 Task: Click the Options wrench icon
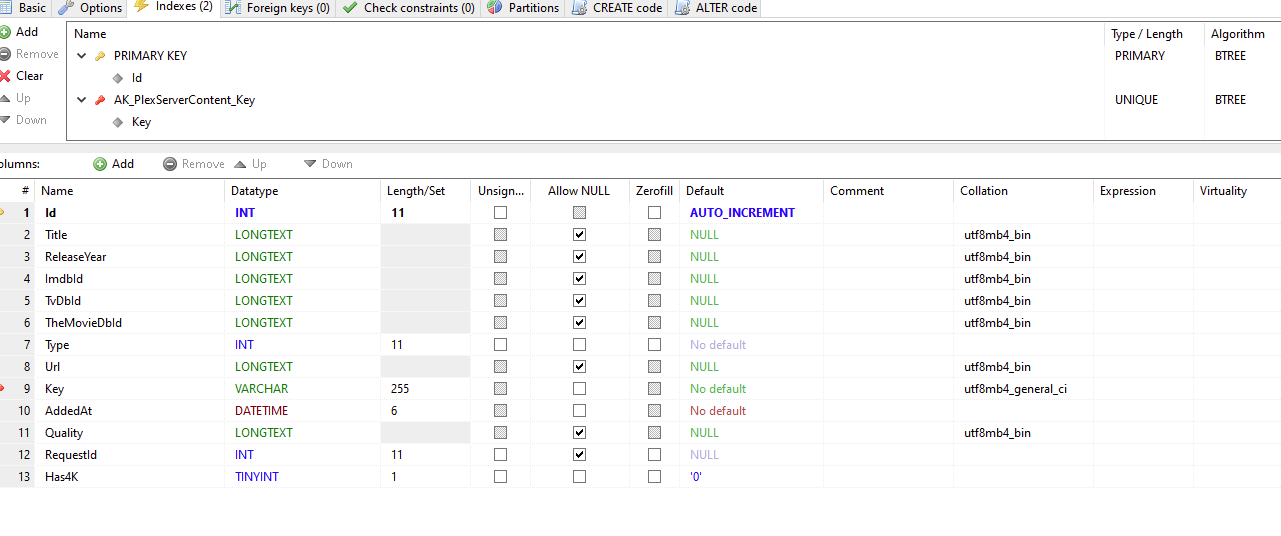click(x=66, y=8)
